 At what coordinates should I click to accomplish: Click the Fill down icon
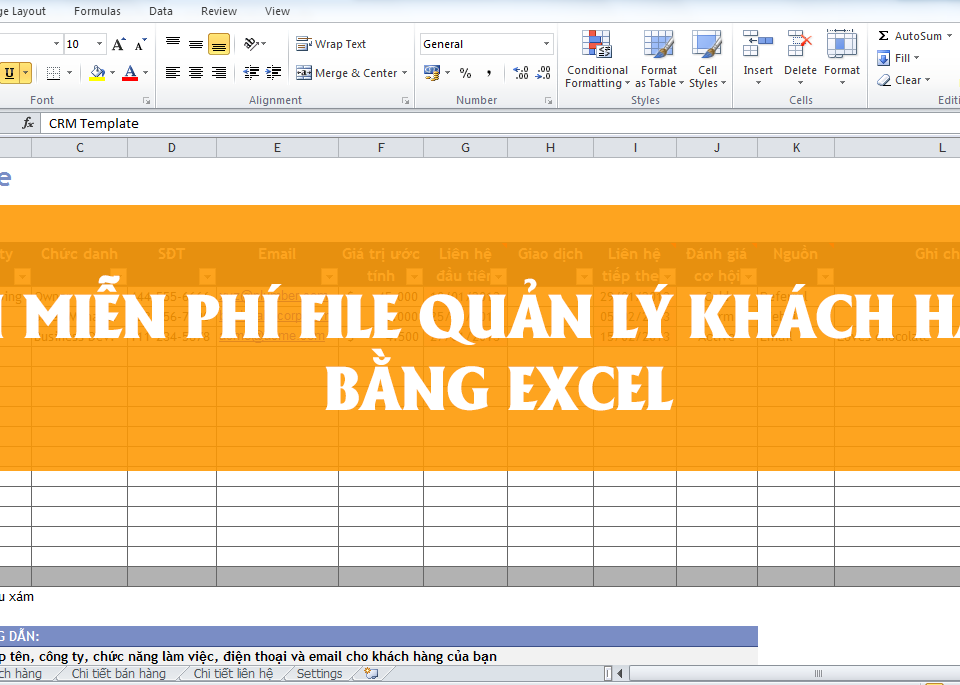coord(883,58)
